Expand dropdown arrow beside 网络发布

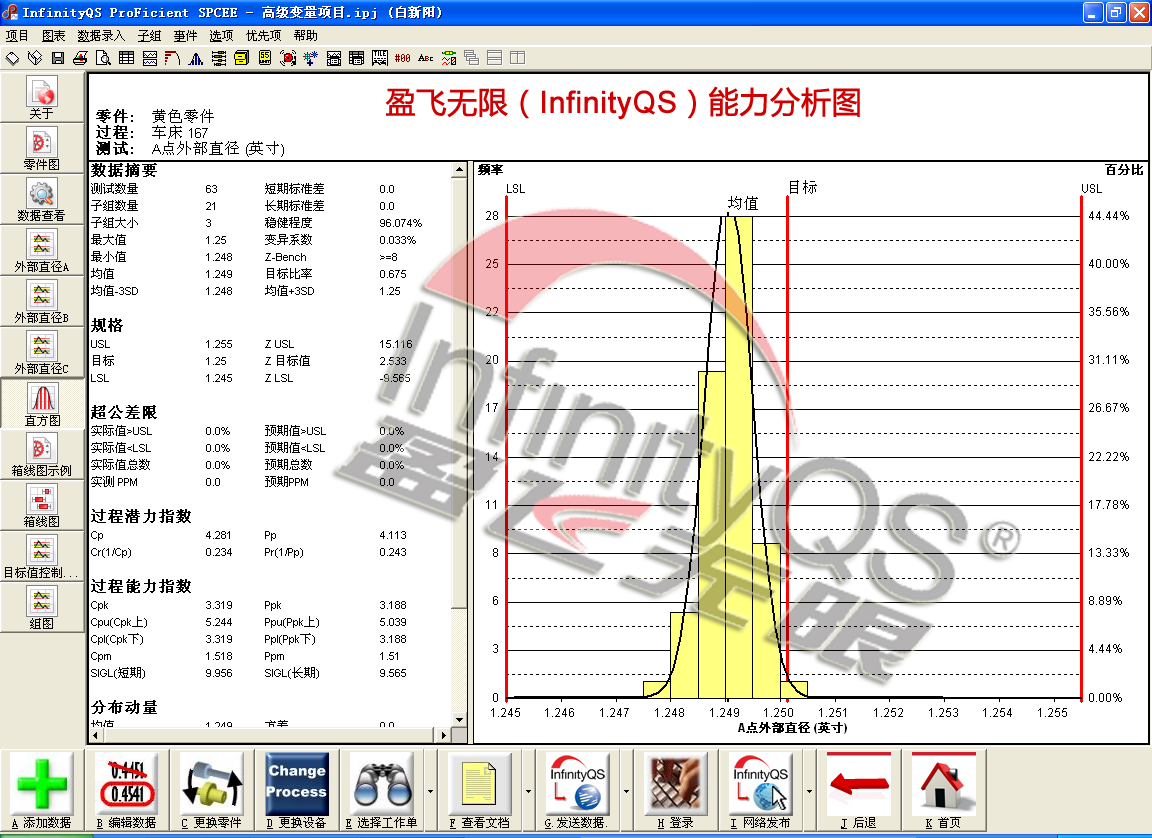pos(809,791)
